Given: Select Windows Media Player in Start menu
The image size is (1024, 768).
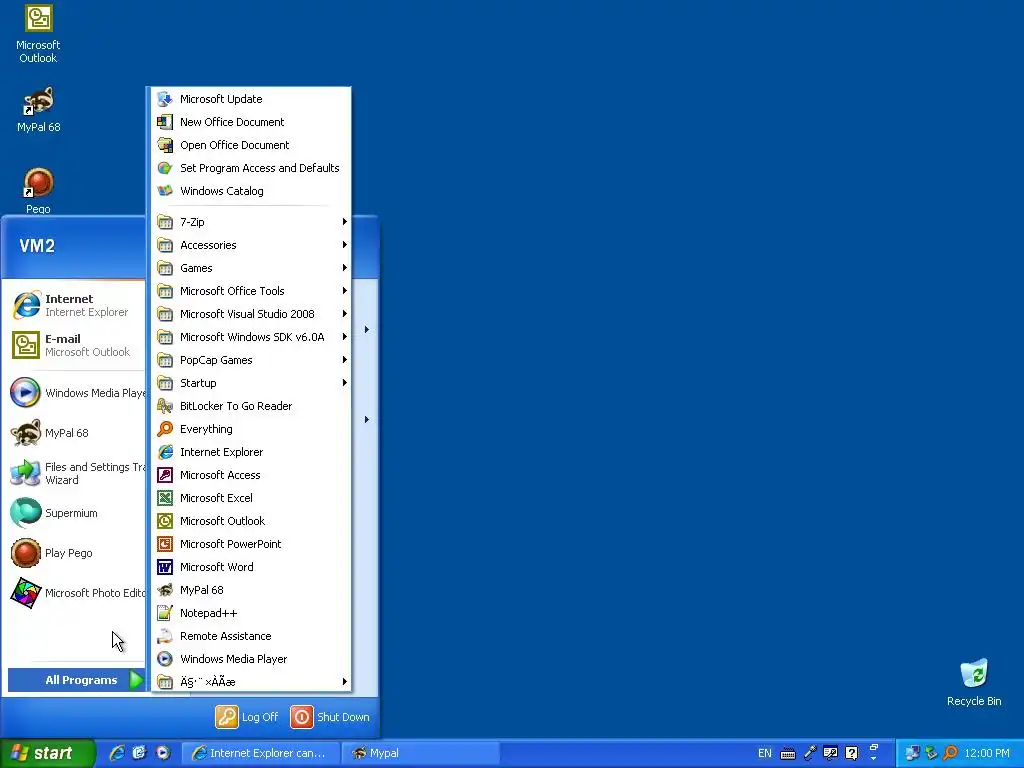Looking at the screenshot, I should (x=74, y=392).
